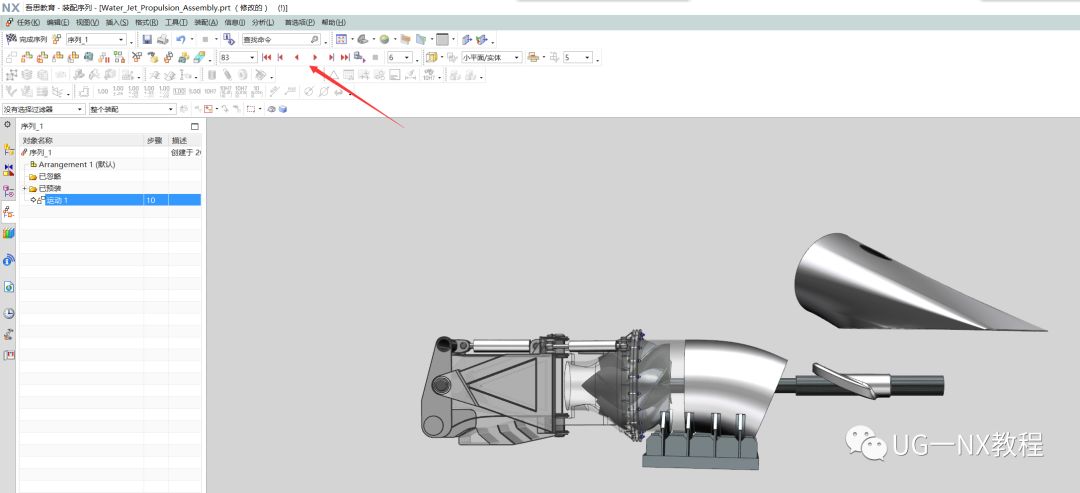Click the view orientation grid icon
This screenshot has height=493, width=1080.
pos(340,39)
